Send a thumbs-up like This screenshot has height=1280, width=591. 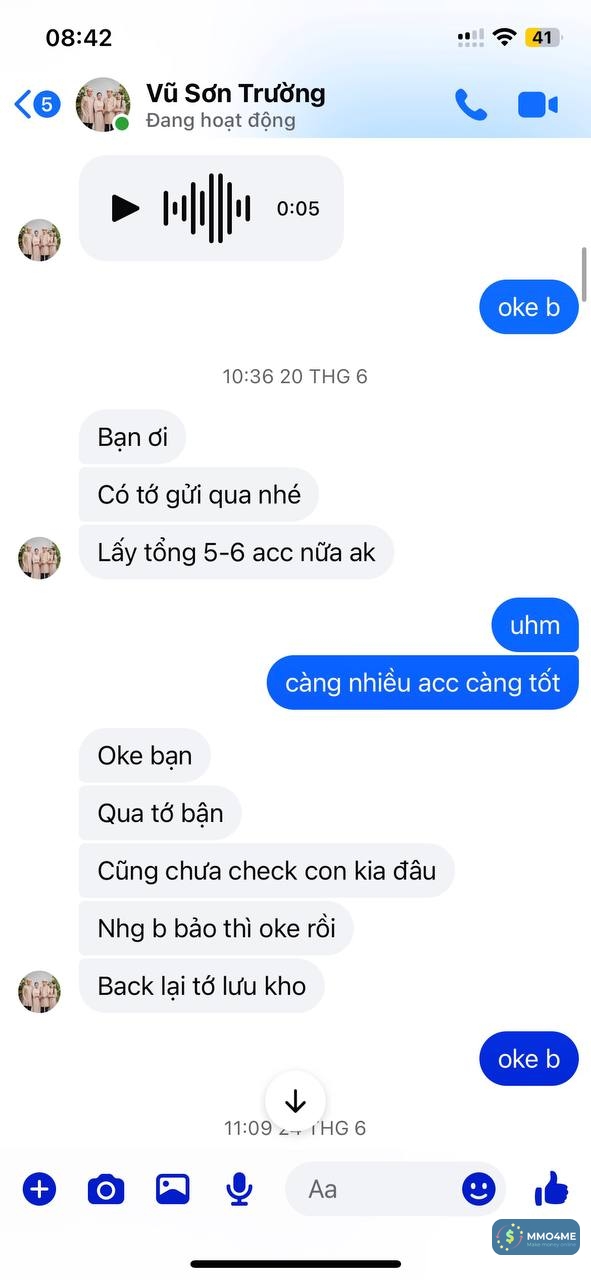(551, 1188)
